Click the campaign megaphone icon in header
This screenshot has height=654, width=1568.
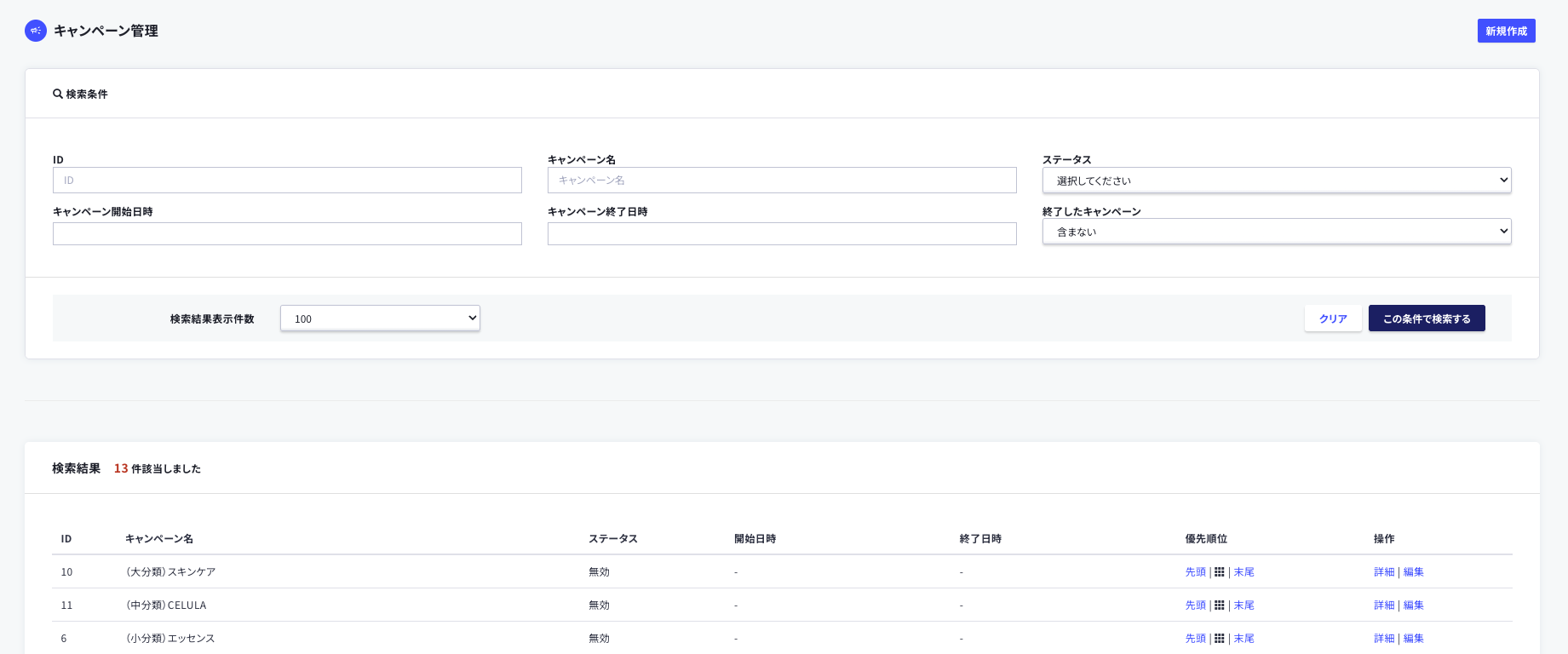pyautogui.click(x=36, y=31)
